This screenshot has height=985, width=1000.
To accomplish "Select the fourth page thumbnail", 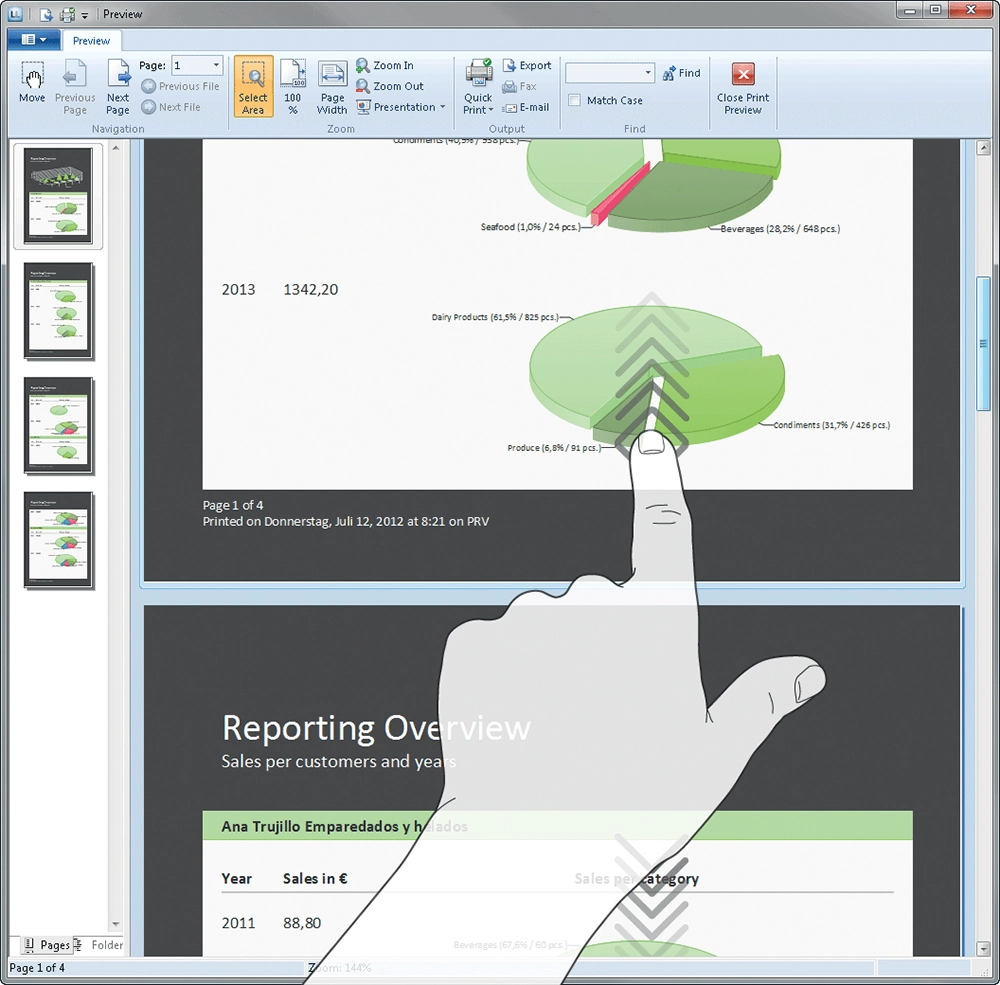I will (x=59, y=540).
